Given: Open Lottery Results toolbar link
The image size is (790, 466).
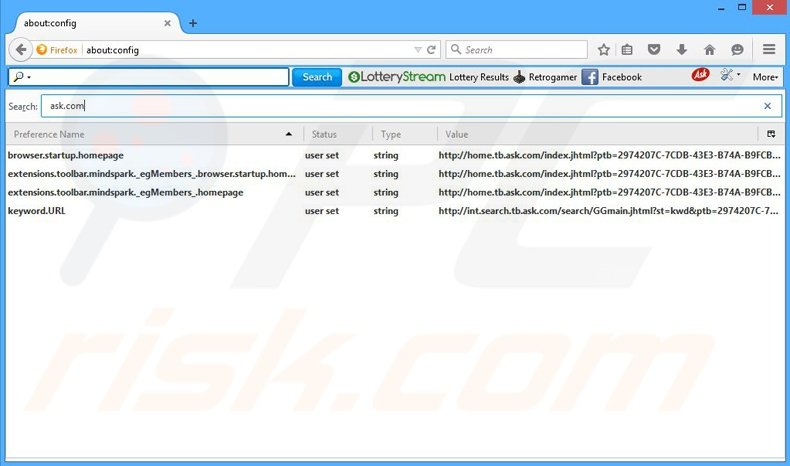Looking at the screenshot, I should pos(479,77).
